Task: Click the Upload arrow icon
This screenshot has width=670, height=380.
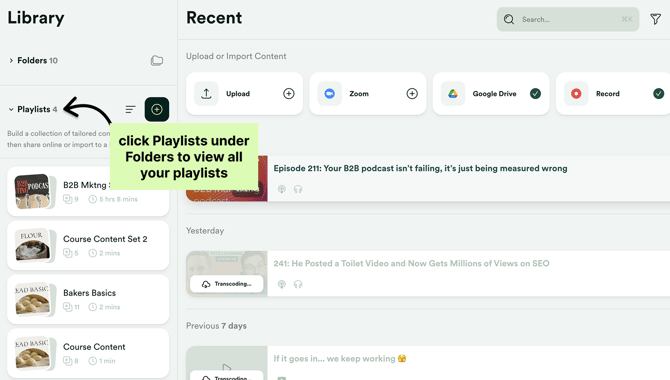Action: tap(206, 94)
